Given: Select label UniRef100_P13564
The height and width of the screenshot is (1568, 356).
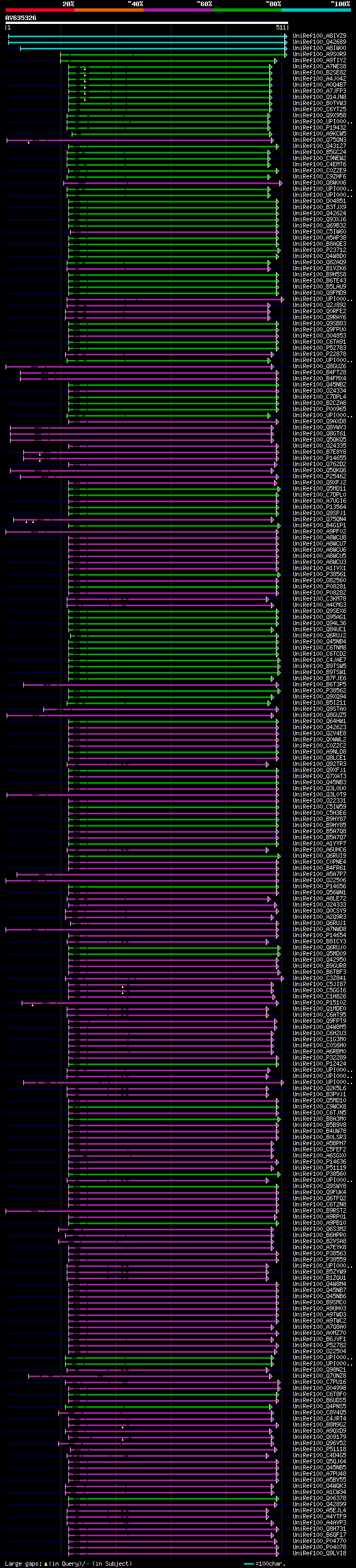Looking at the screenshot, I should click(x=319, y=507).
